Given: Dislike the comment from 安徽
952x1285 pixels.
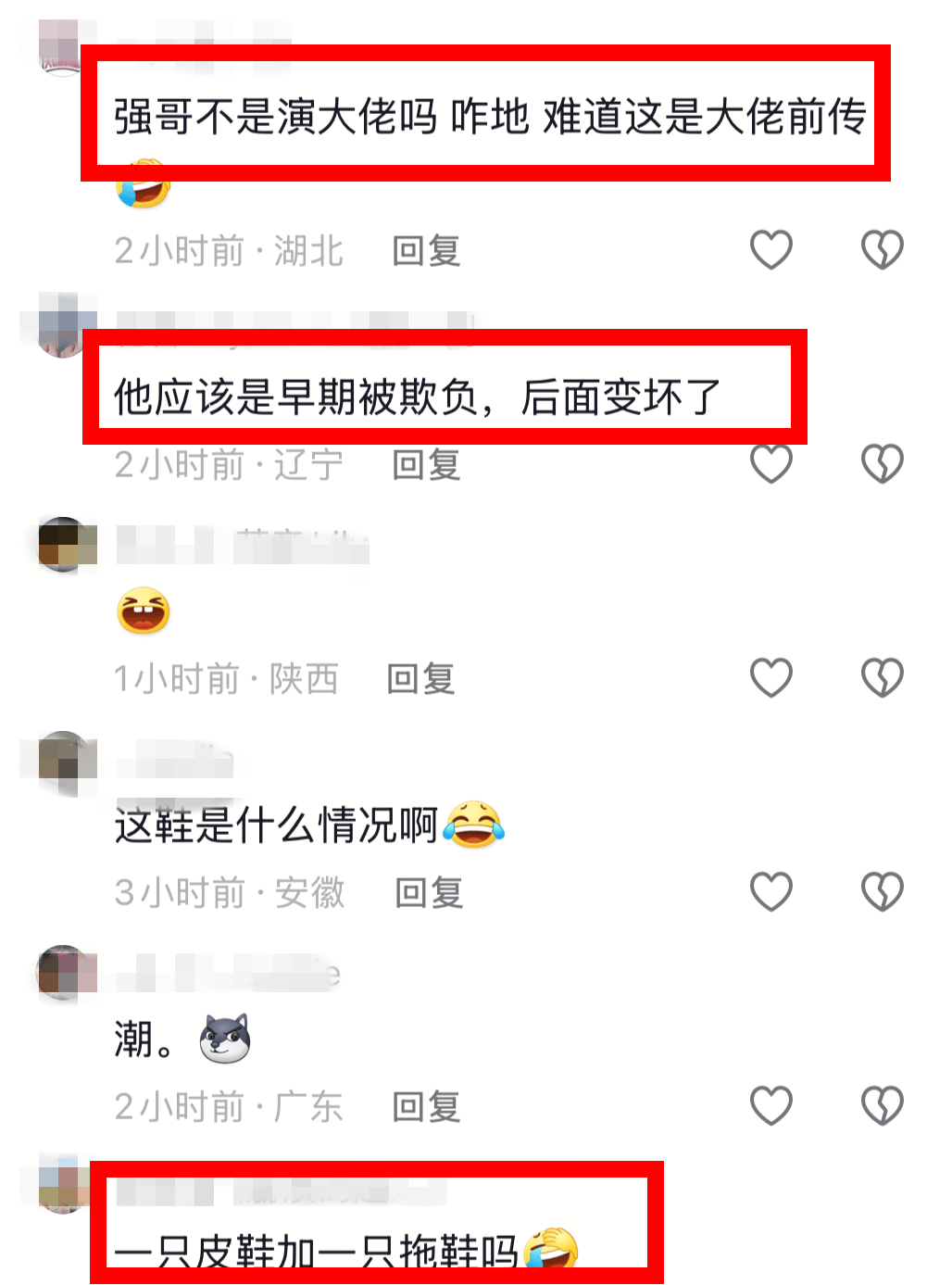Looking at the screenshot, I should click(x=882, y=891).
